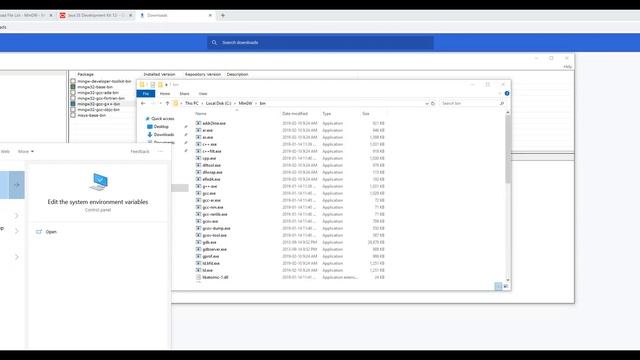
Task: Open recent locations dropdown in Explorer
Action: pos(160,104)
